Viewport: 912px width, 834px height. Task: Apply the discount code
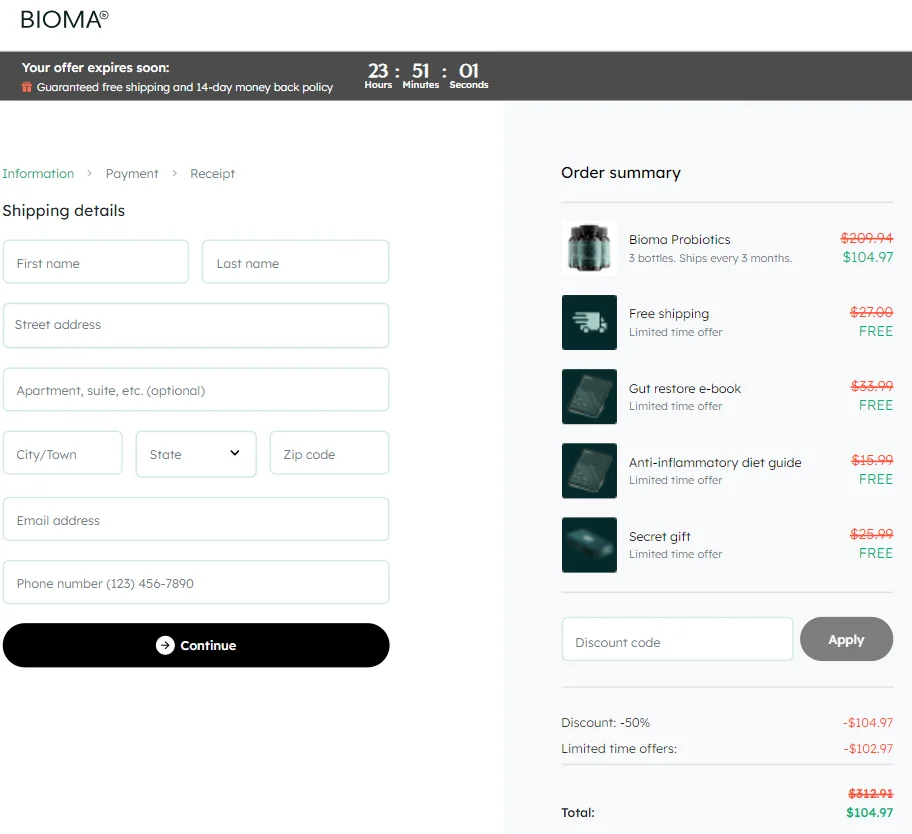846,639
